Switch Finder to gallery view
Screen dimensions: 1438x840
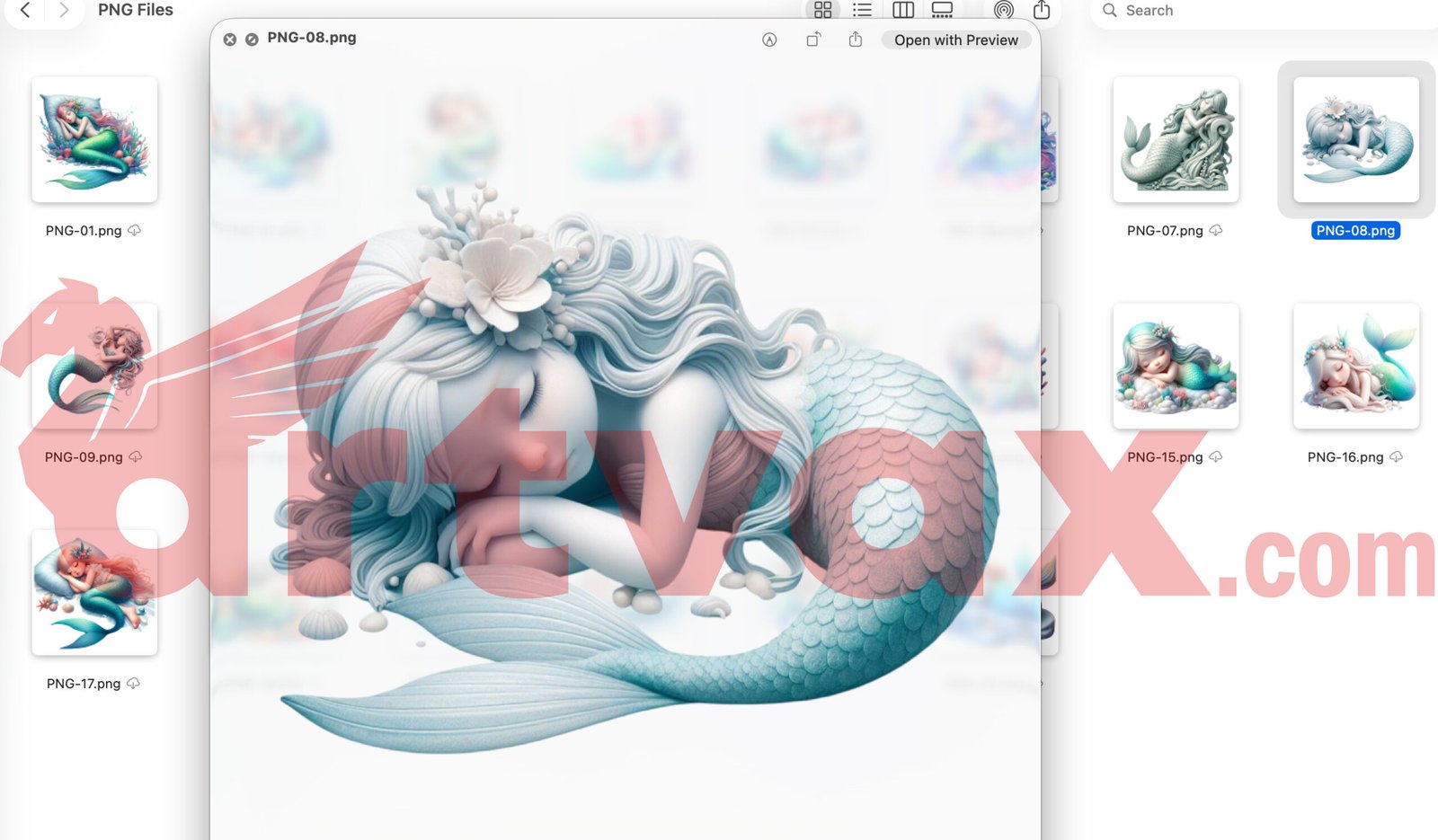[942, 10]
